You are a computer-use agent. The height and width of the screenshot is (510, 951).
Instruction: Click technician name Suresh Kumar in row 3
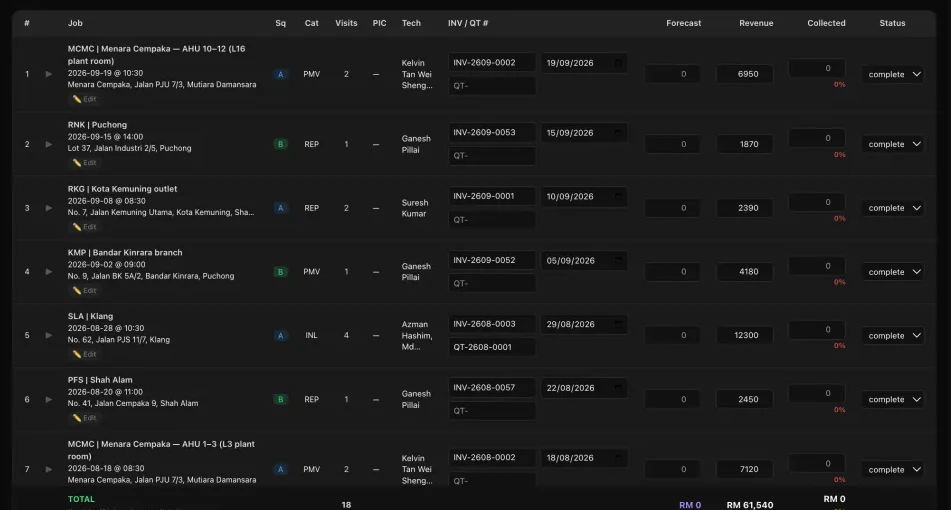(x=415, y=208)
